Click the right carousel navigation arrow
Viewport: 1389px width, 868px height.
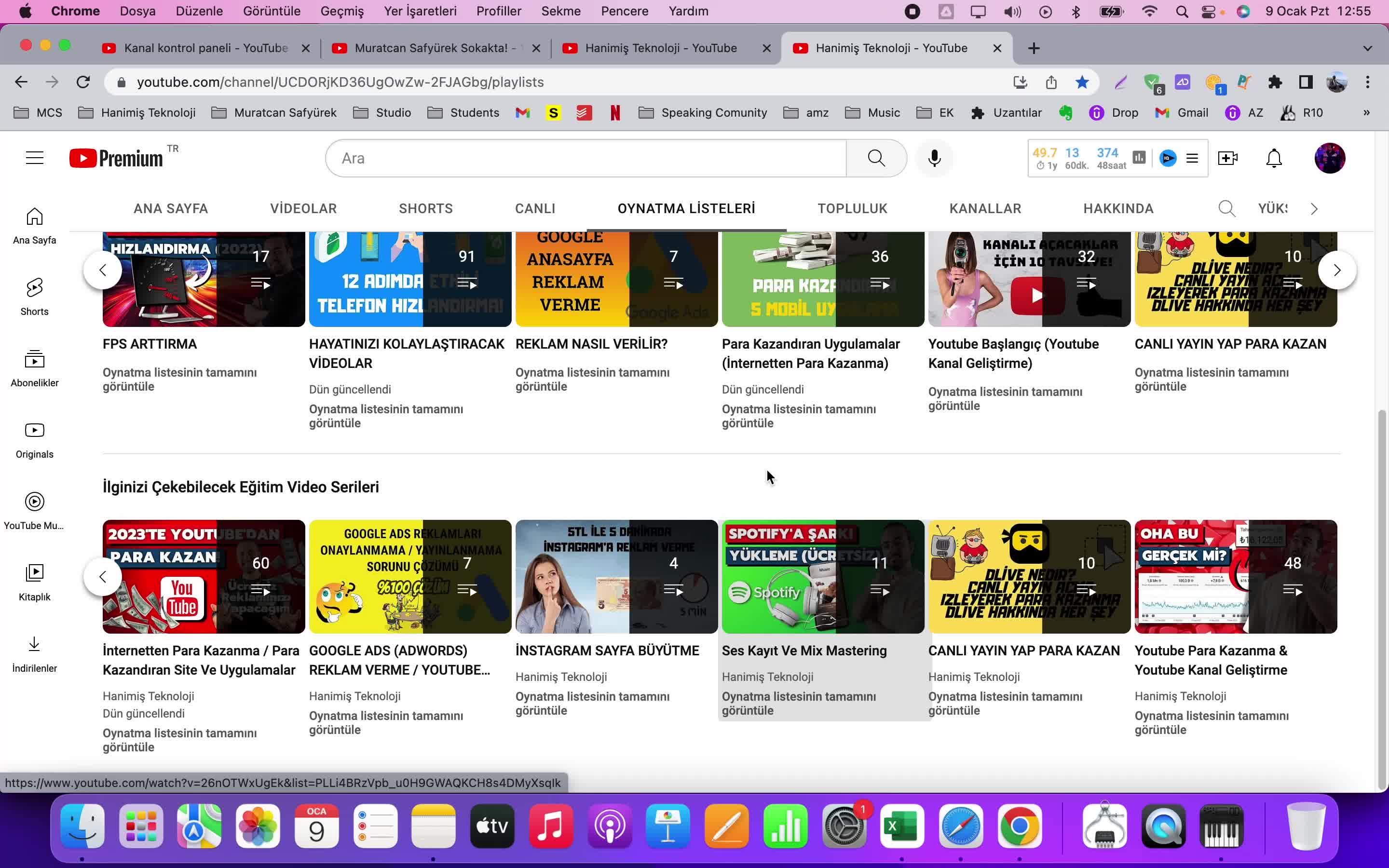[x=1338, y=270]
